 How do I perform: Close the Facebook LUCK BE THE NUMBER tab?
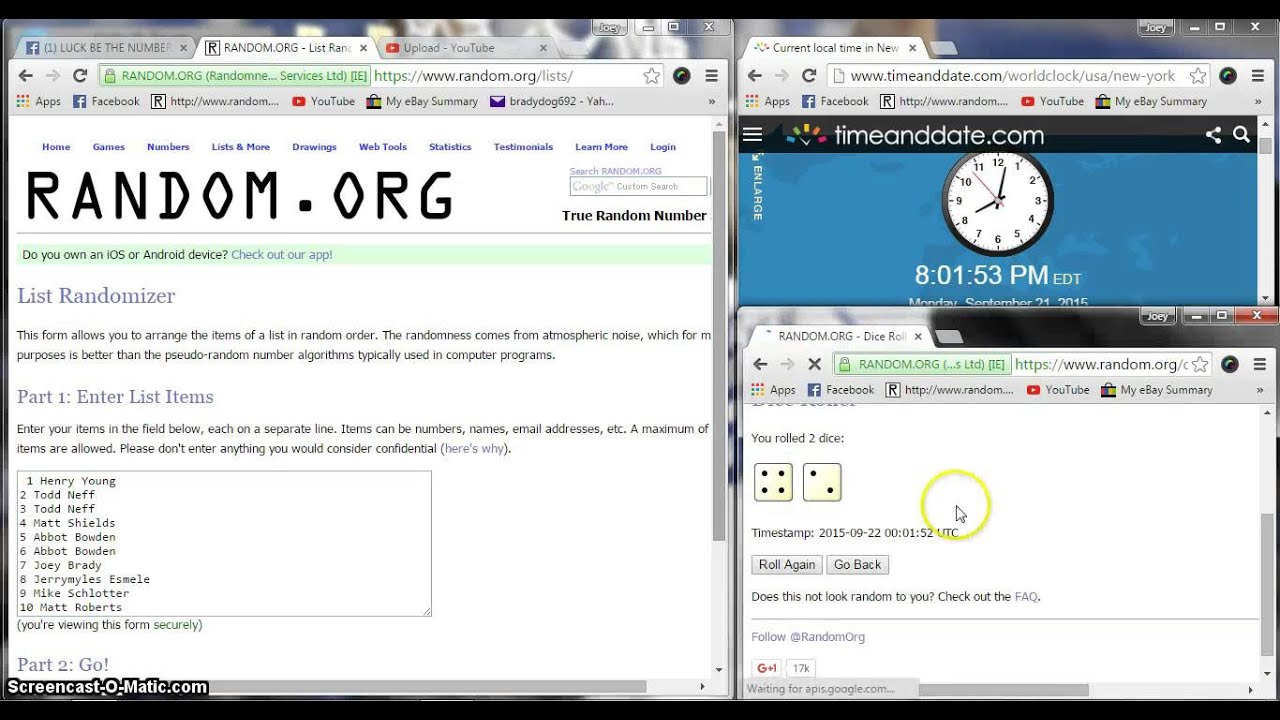[x=183, y=47]
